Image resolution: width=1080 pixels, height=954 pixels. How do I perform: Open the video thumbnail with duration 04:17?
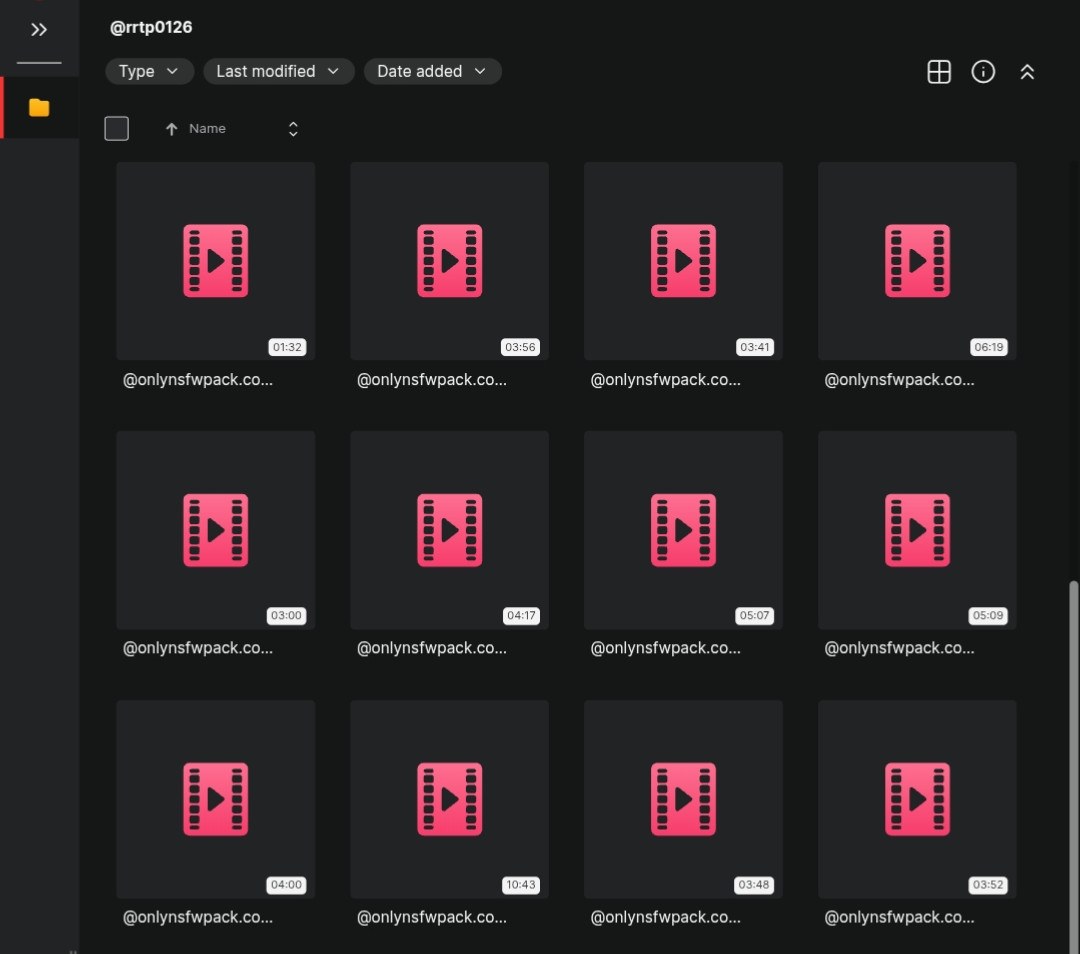point(450,530)
